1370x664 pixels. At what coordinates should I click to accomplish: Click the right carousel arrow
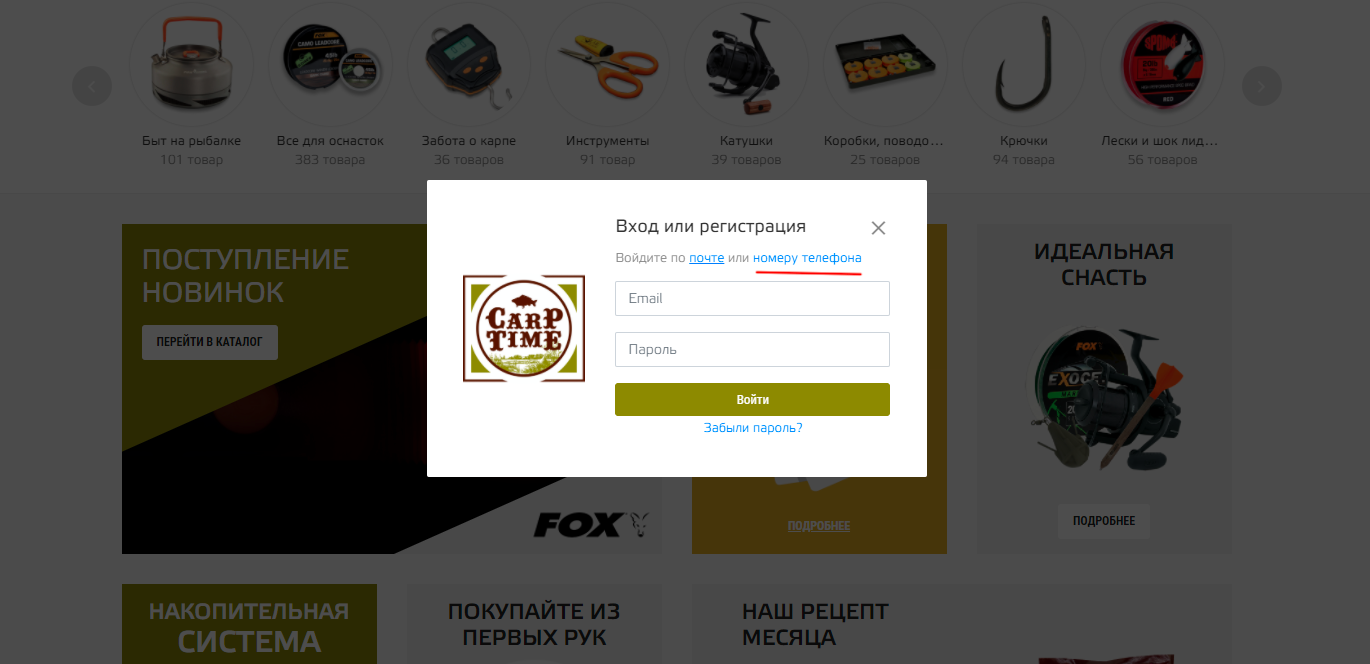click(x=1261, y=86)
